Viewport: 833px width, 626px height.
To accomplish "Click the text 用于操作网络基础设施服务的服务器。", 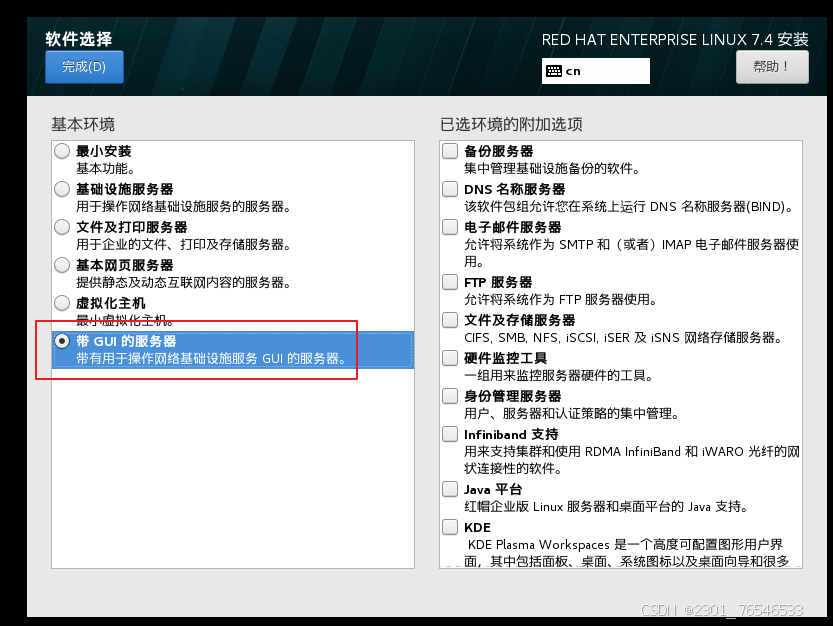I will (183, 207).
